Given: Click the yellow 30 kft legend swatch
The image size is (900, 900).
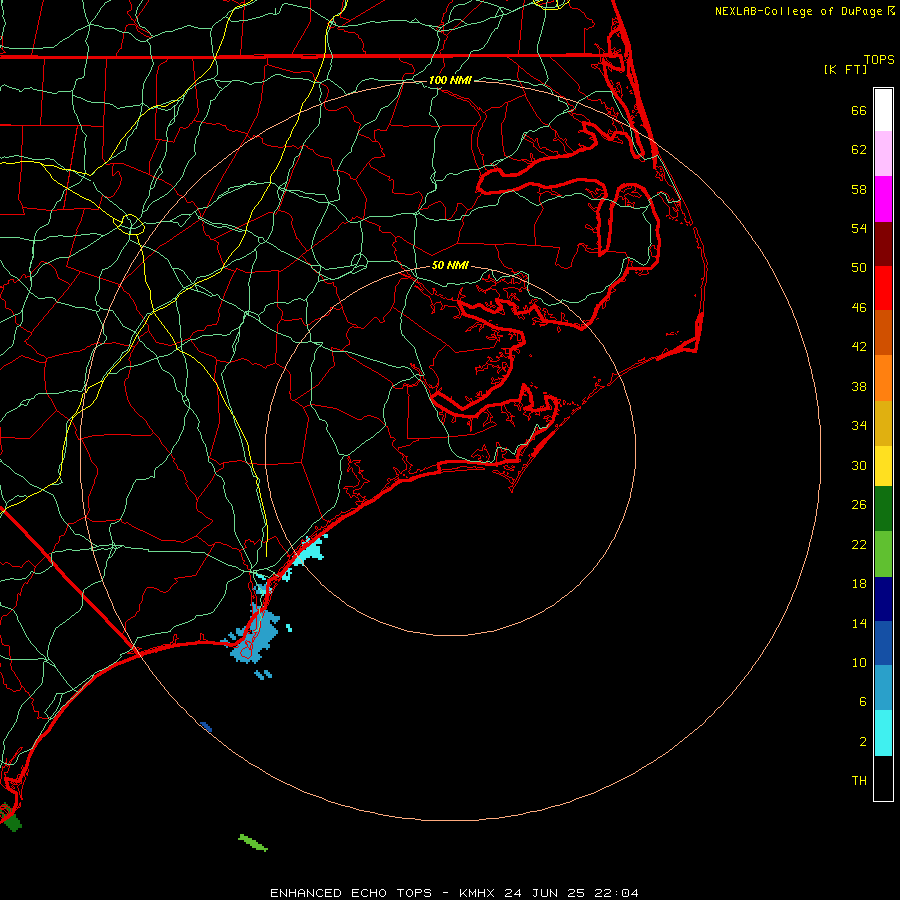Looking at the screenshot, I should click(883, 465).
